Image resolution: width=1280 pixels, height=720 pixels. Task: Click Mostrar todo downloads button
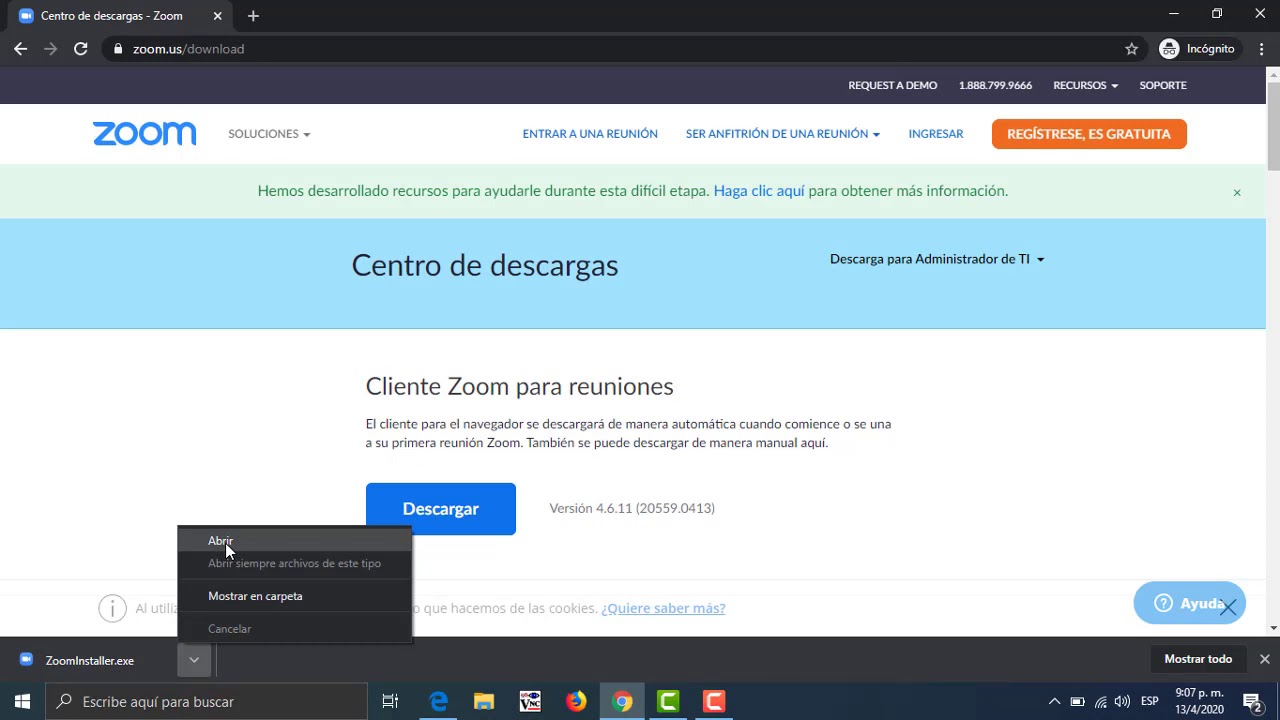pyautogui.click(x=1198, y=659)
